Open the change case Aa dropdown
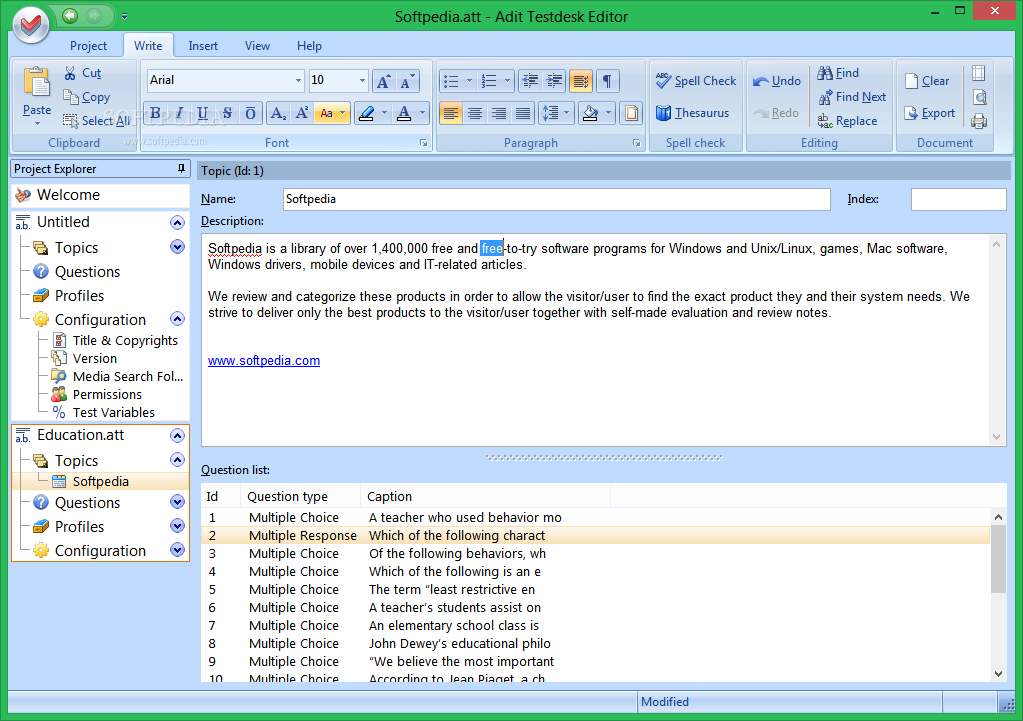The height and width of the screenshot is (721, 1023). click(x=342, y=114)
